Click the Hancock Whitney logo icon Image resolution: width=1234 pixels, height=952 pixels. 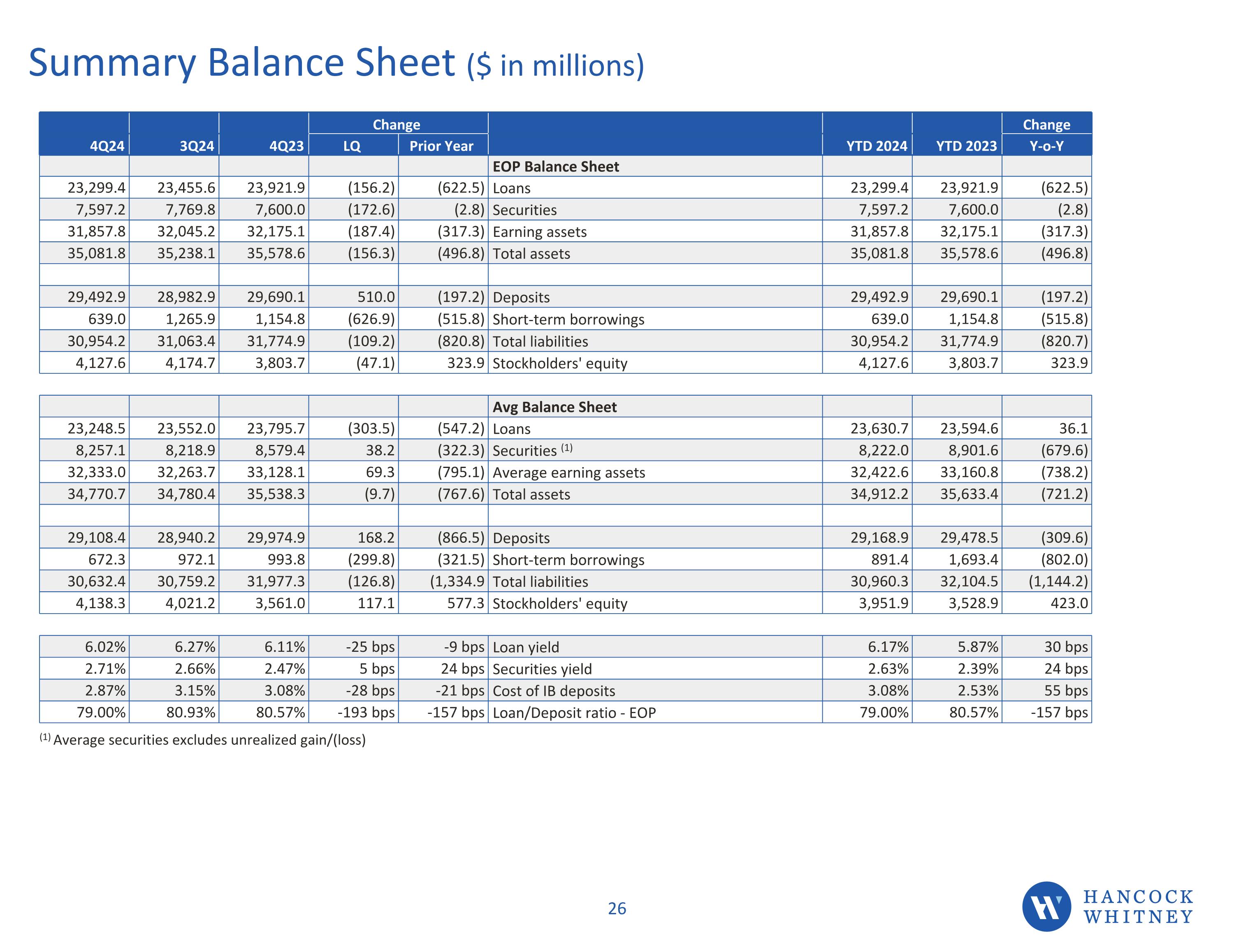click(1046, 906)
